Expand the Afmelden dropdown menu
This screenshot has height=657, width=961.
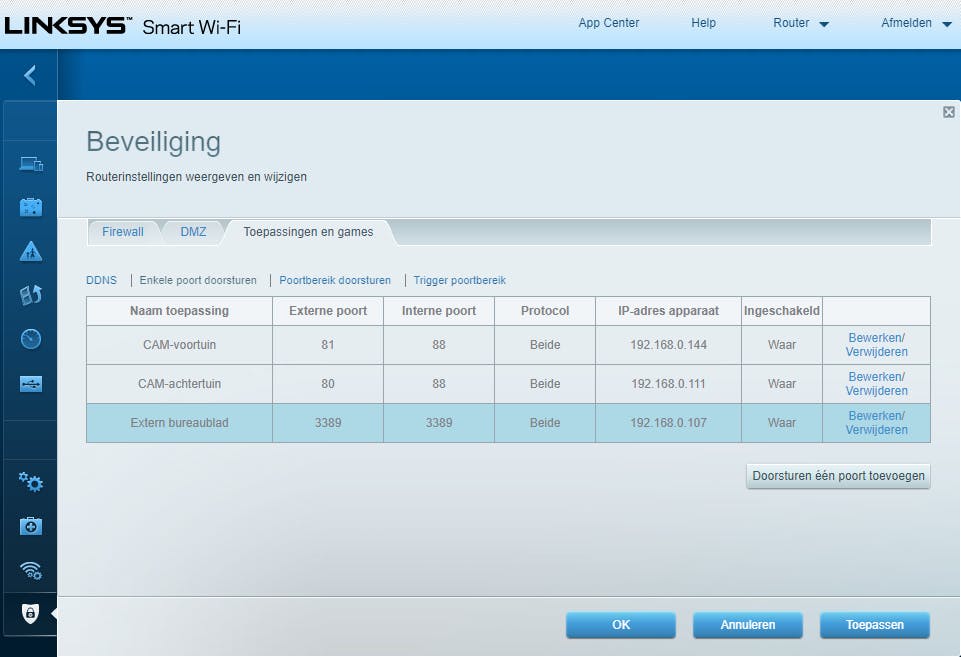point(916,23)
